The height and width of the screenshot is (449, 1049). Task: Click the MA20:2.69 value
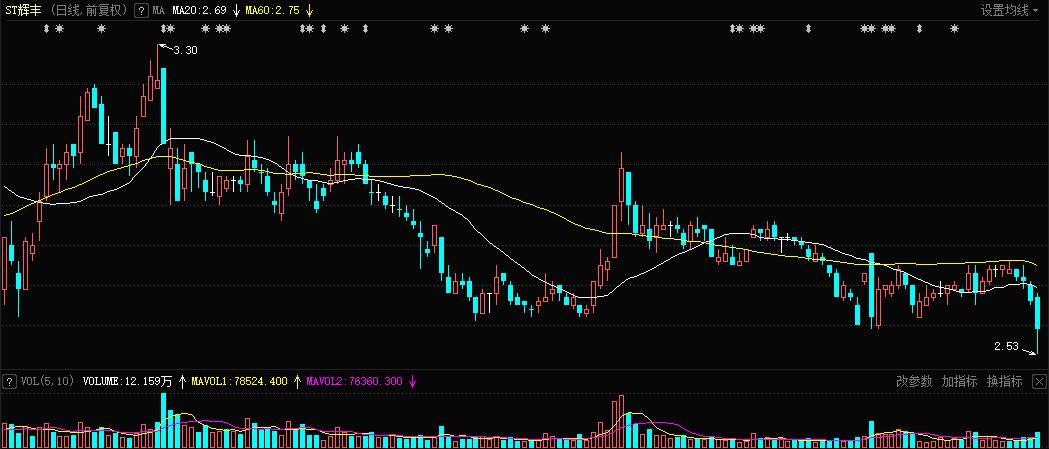point(199,10)
